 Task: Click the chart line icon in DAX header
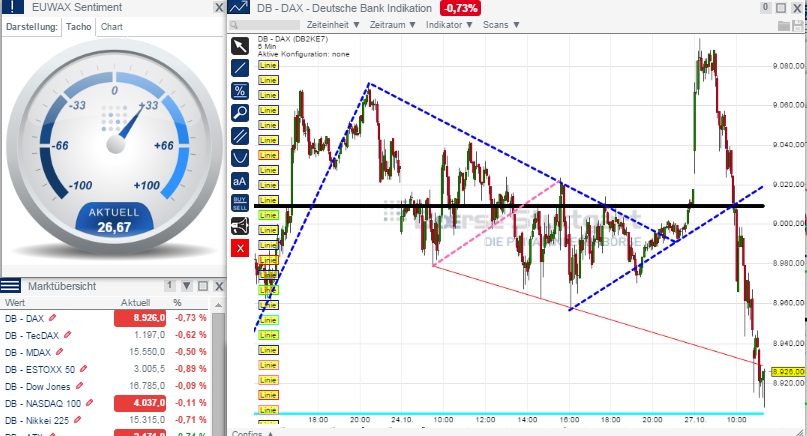click(x=238, y=7)
